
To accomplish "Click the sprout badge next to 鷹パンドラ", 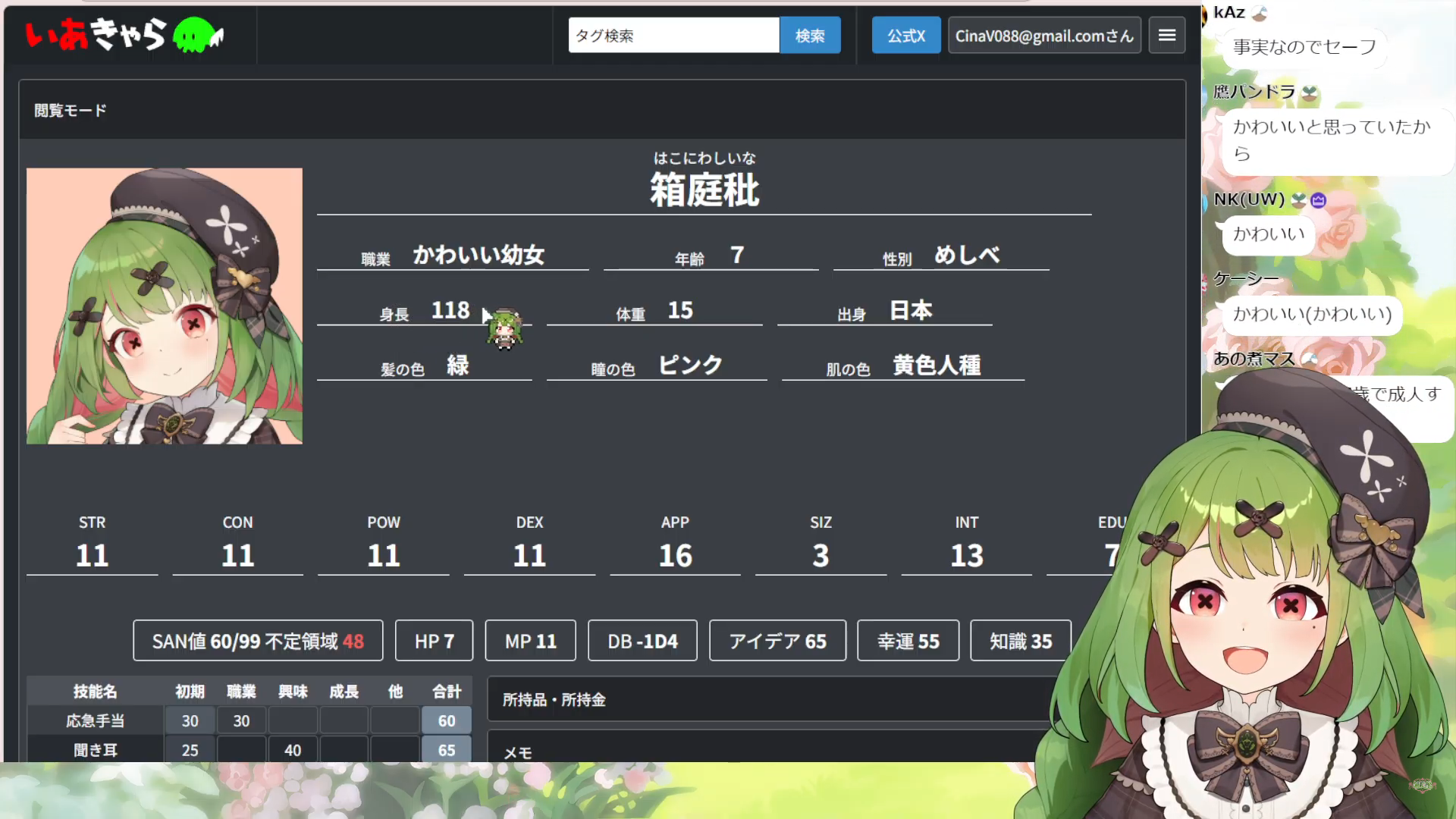I will 1310,93.
